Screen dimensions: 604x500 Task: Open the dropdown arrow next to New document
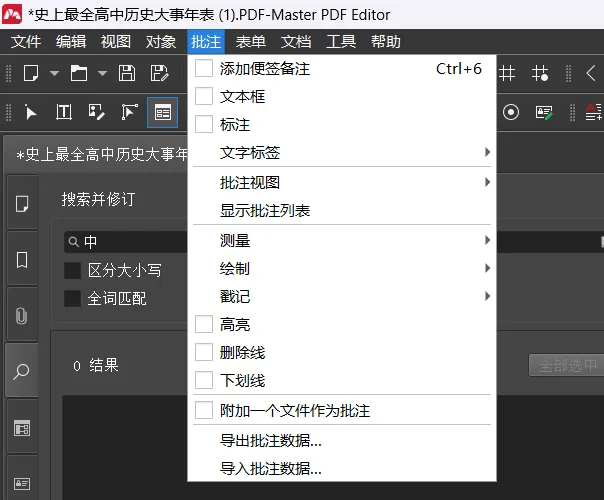click(x=55, y=73)
